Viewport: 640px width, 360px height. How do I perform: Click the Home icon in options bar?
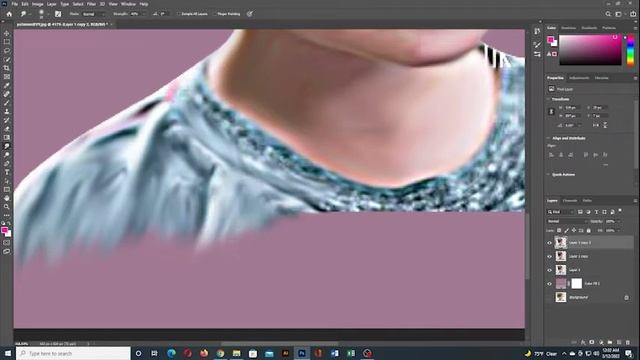tap(9, 14)
